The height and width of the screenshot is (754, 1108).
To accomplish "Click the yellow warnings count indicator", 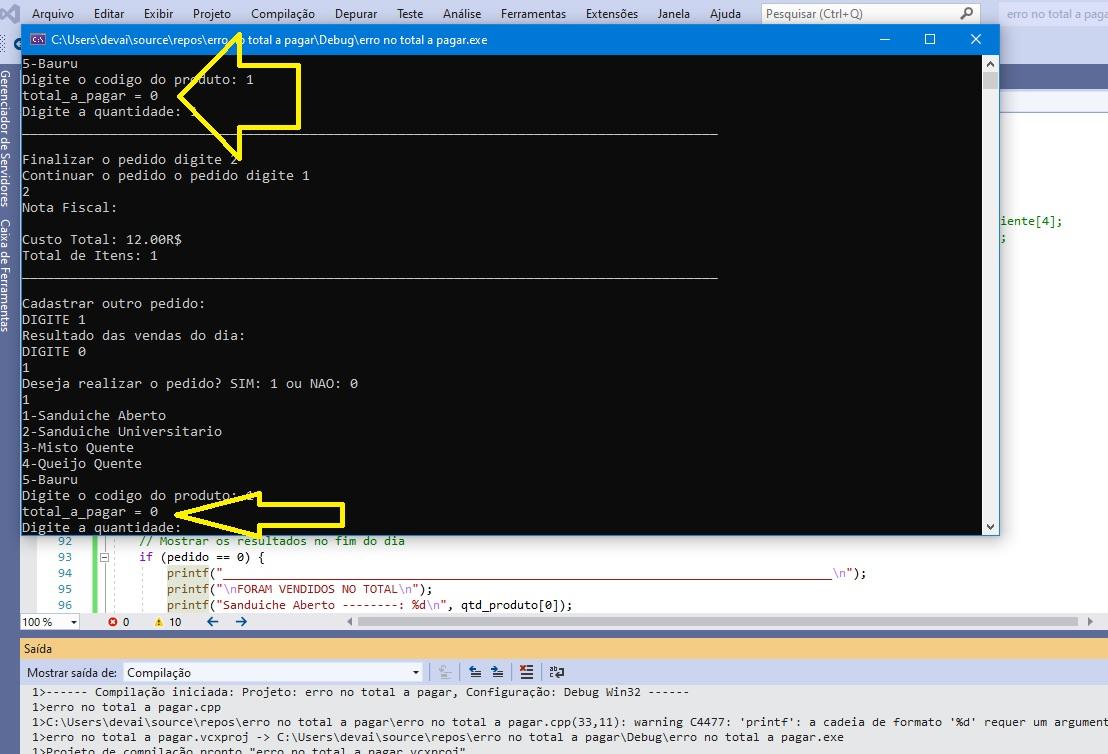I will (x=168, y=622).
